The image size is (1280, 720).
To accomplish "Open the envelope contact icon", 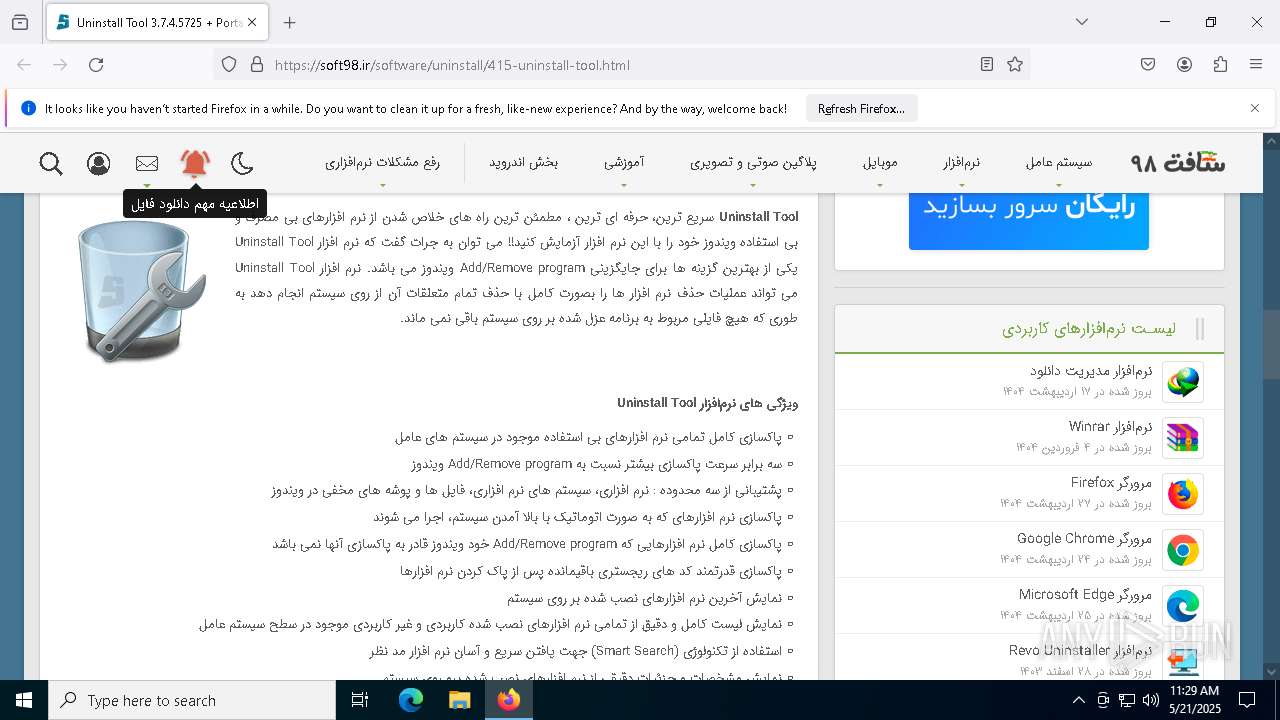I will point(147,163).
